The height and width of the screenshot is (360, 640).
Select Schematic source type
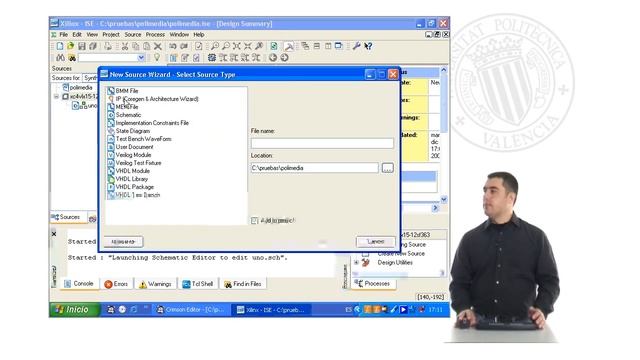pyautogui.click(x=128, y=115)
